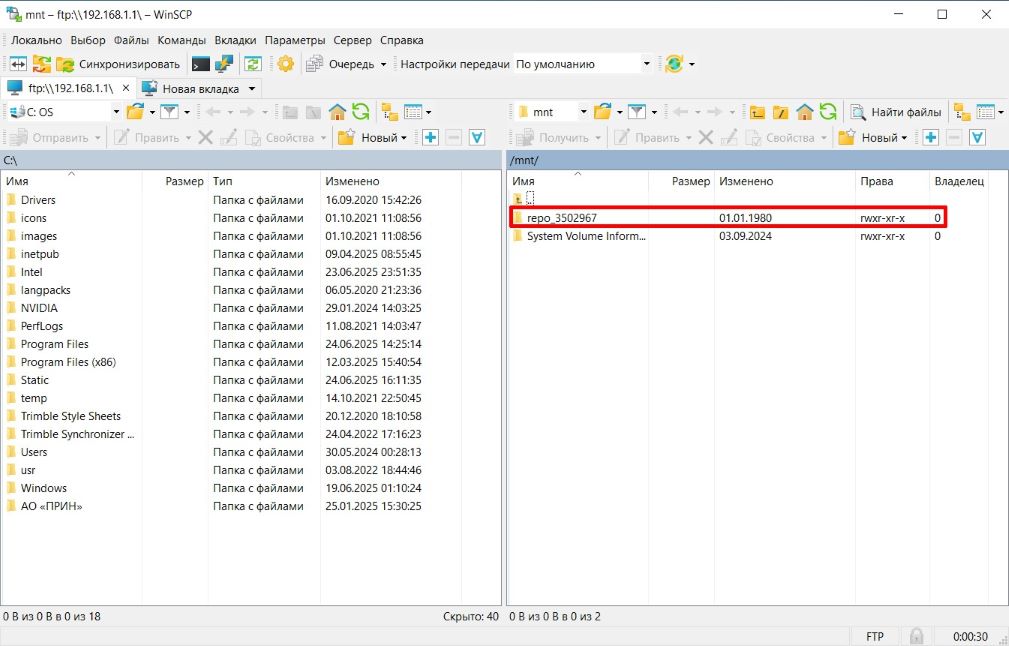
Task: Open the 'Команды' menu
Action: pos(181,40)
